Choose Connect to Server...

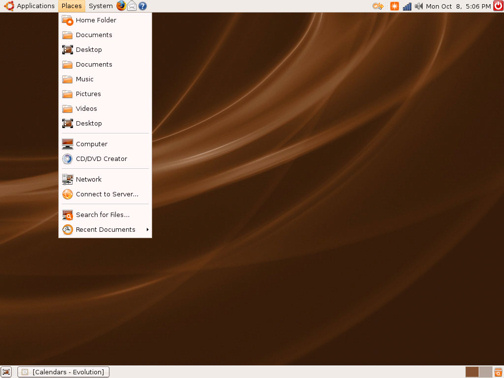click(105, 194)
